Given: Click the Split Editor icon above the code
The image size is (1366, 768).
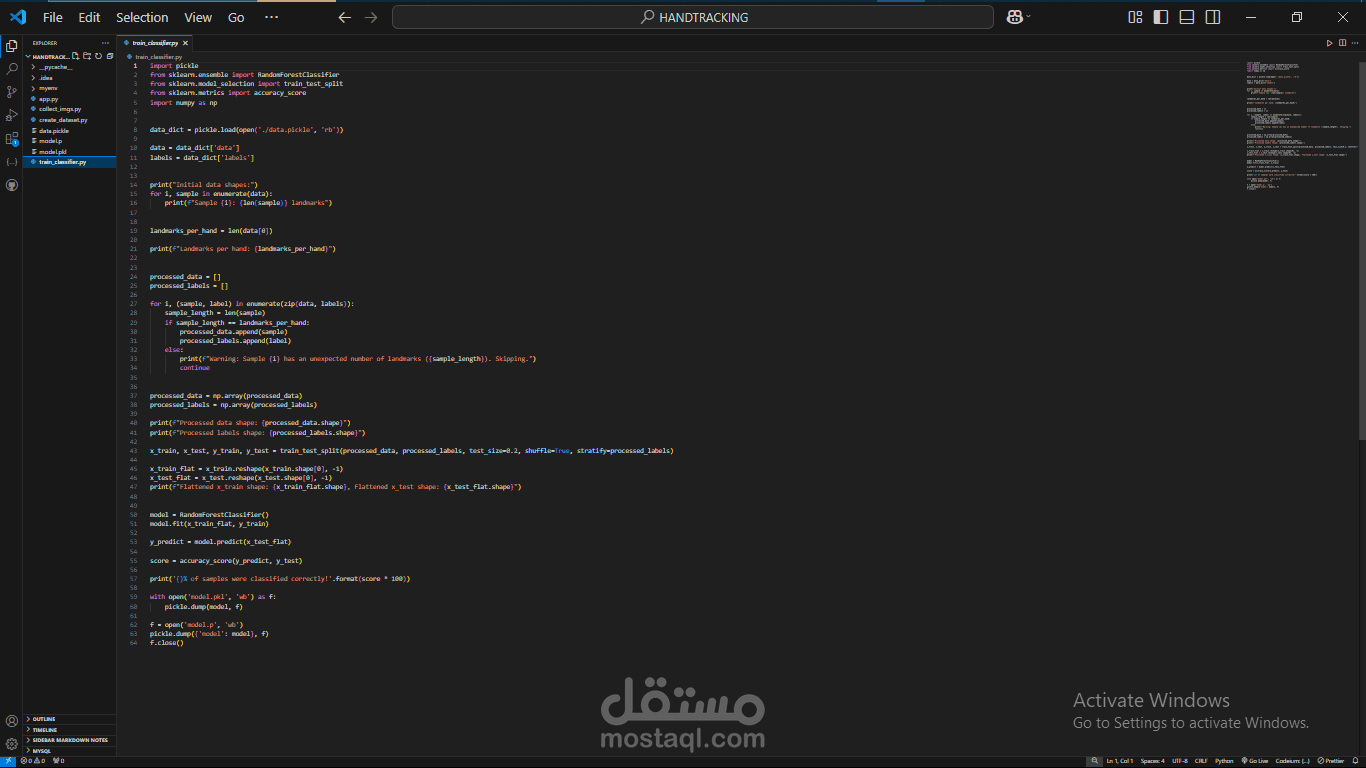Looking at the screenshot, I should 1341,43.
